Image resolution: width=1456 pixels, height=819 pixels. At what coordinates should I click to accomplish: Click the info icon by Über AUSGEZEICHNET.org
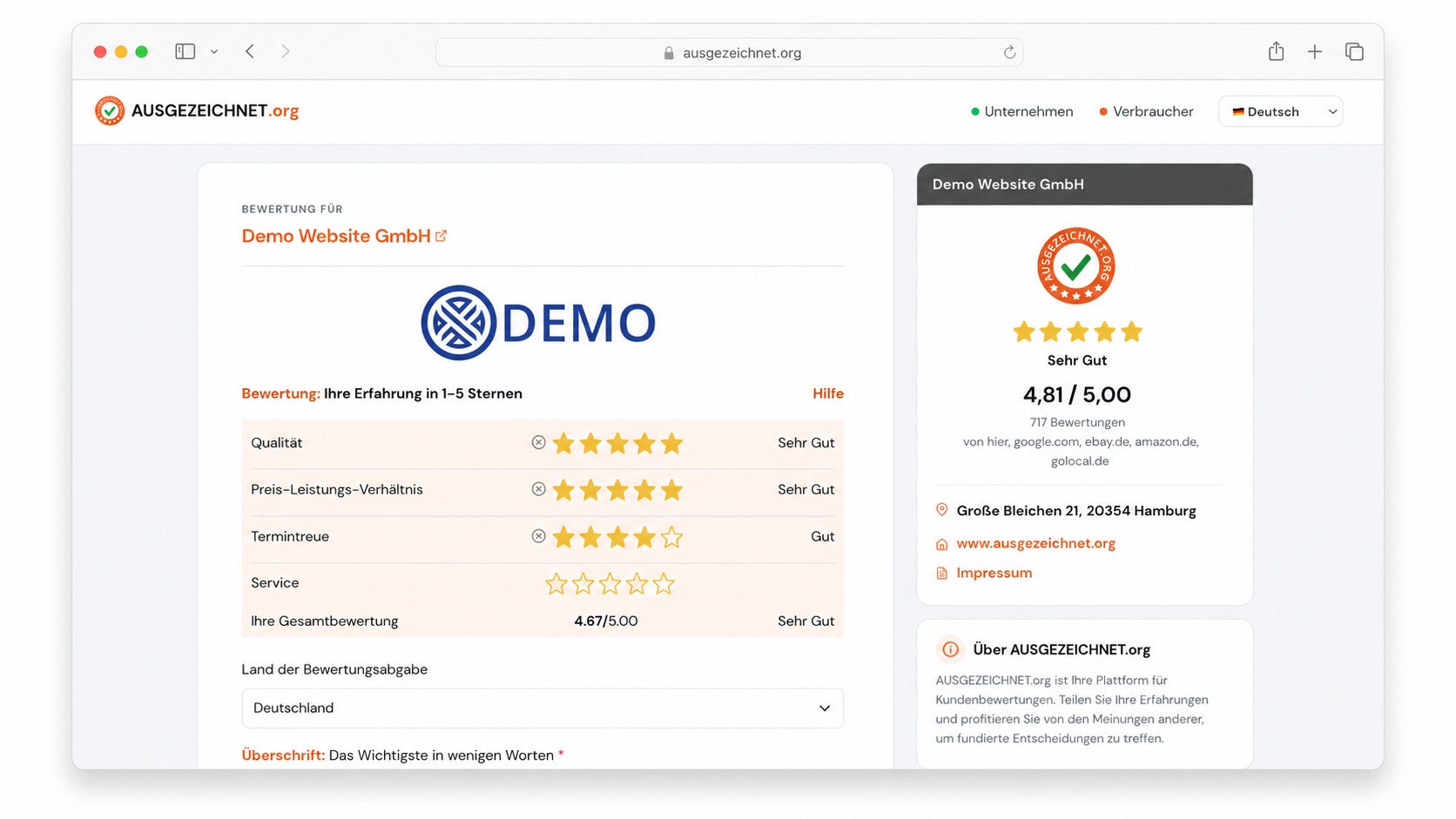(950, 649)
